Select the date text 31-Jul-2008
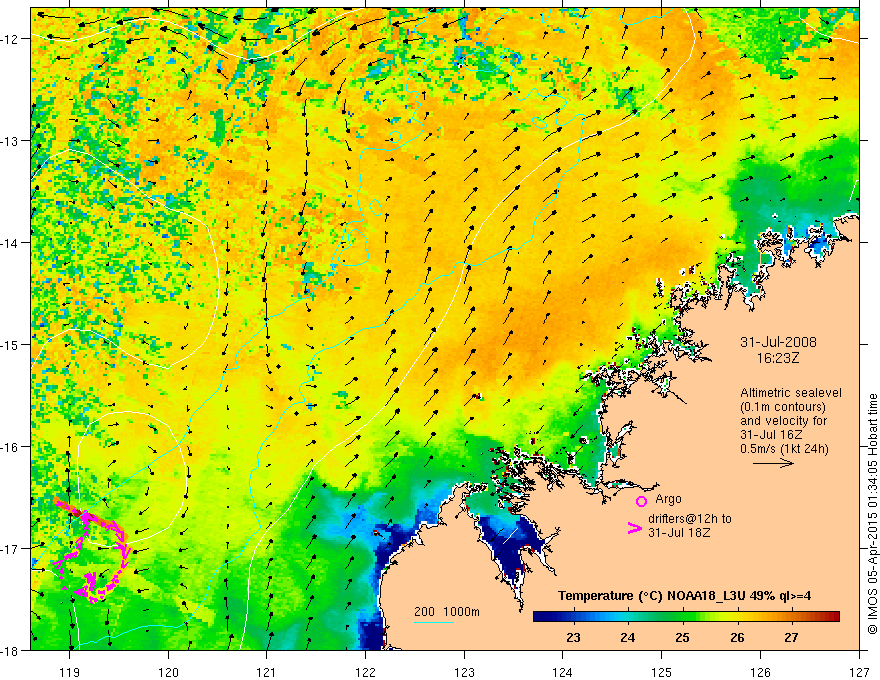This screenshot has width=880, height=680. tap(778, 342)
